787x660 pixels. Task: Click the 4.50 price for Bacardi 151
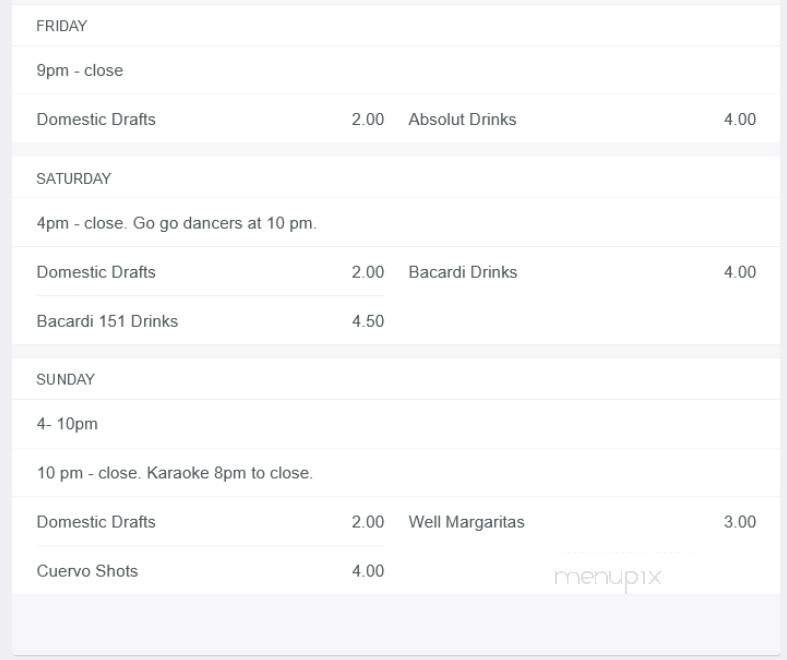click(367, 321)
